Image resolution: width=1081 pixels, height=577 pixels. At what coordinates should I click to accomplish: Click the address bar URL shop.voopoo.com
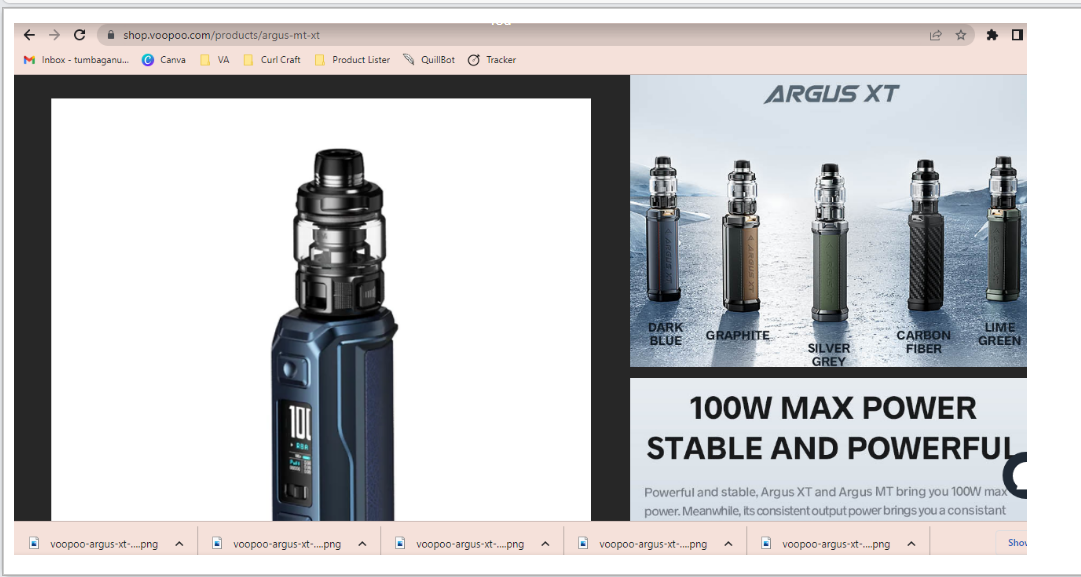tap(221, 35)
